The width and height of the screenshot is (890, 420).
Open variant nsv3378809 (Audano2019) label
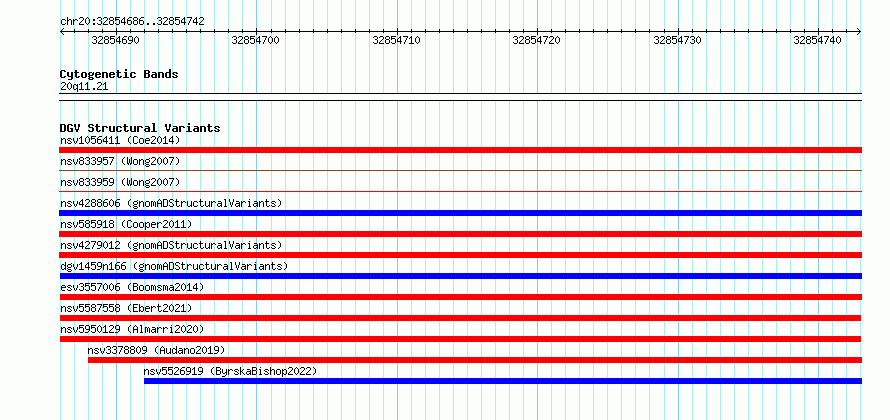tap(156, 350)
